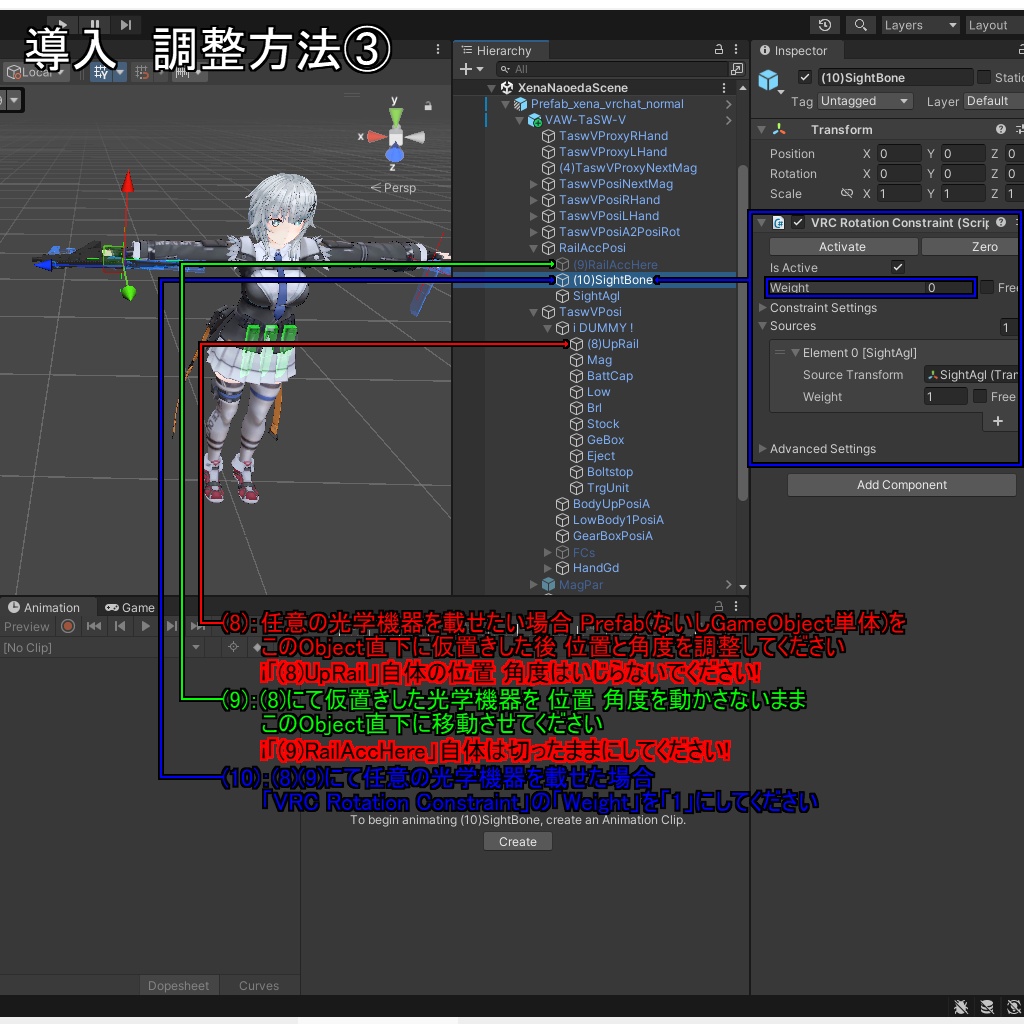1024x1024 pixels.
Task: Click Transform component help icon
Action: [x=1000, y=129]
